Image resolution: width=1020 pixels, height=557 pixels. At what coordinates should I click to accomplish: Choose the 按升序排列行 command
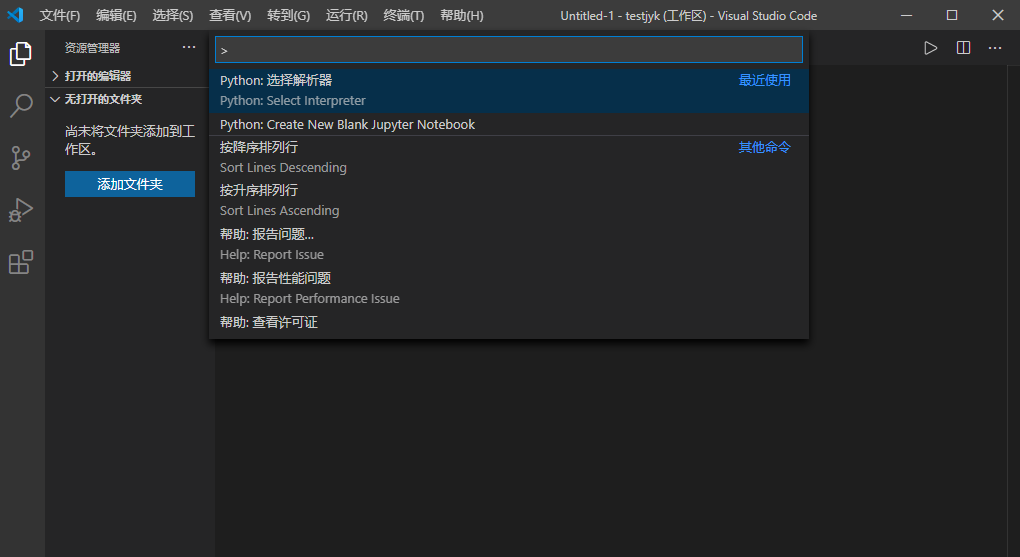(x=509, y=200)
